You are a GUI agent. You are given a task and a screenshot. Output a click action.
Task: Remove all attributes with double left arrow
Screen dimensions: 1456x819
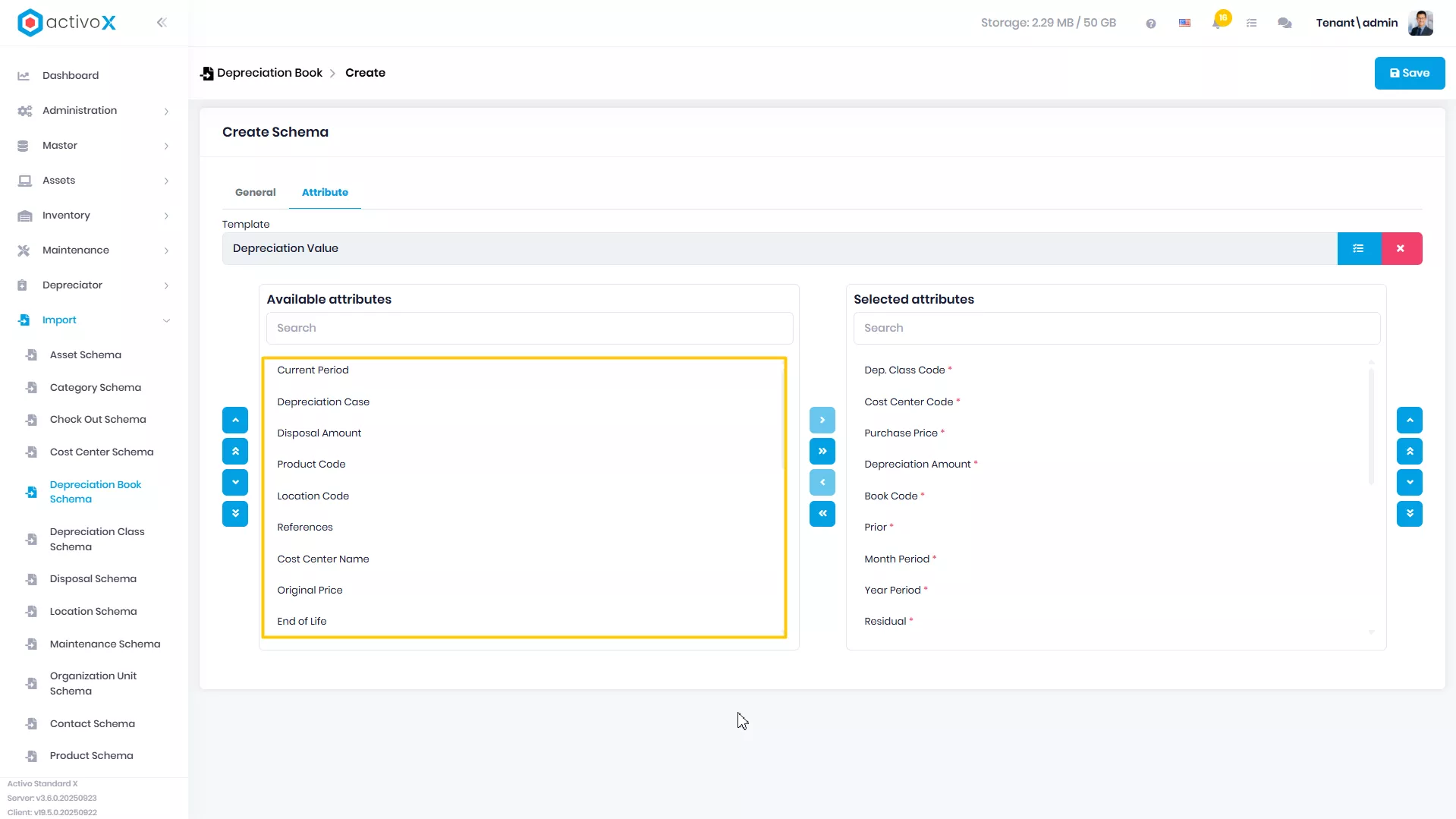pos(822,514)
